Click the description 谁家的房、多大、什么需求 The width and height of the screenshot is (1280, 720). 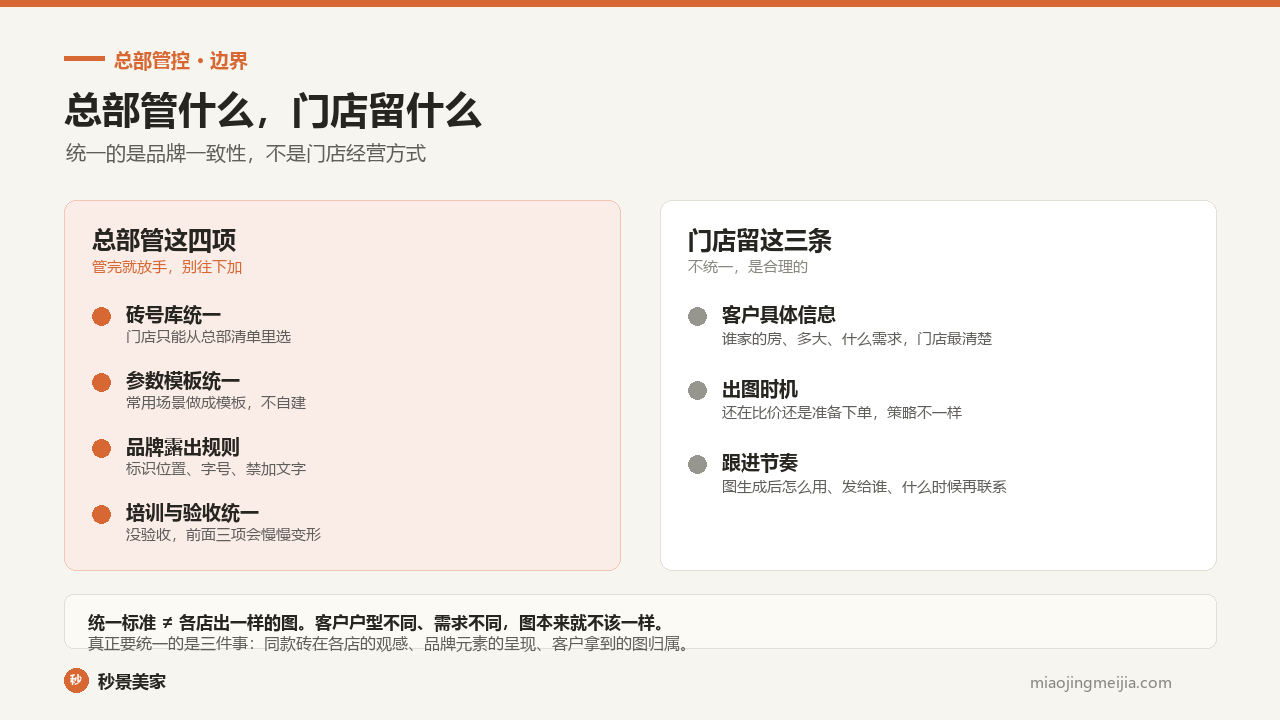(812, 339)
